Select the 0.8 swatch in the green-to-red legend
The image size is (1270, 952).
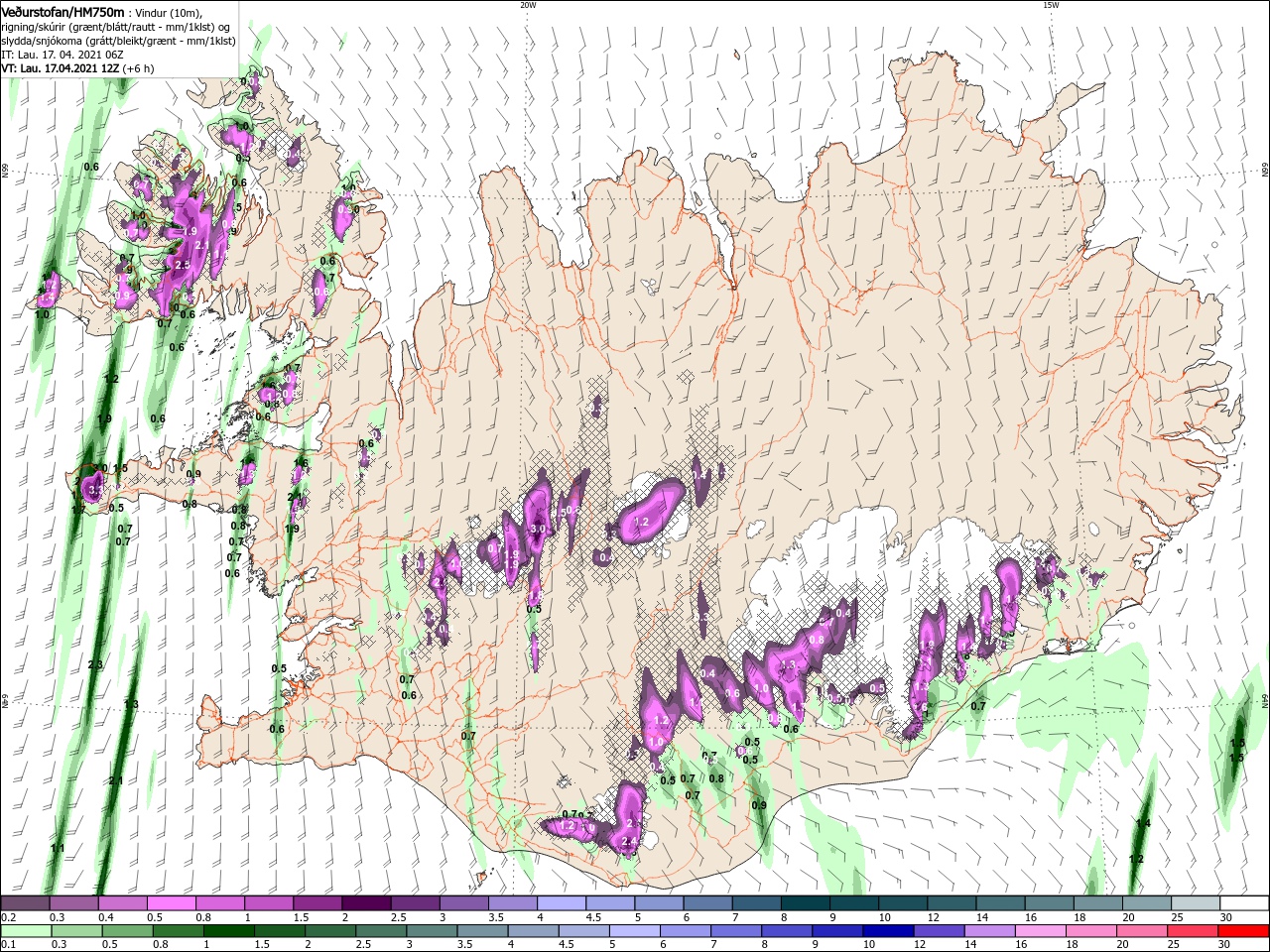click(x=178, y=931)
